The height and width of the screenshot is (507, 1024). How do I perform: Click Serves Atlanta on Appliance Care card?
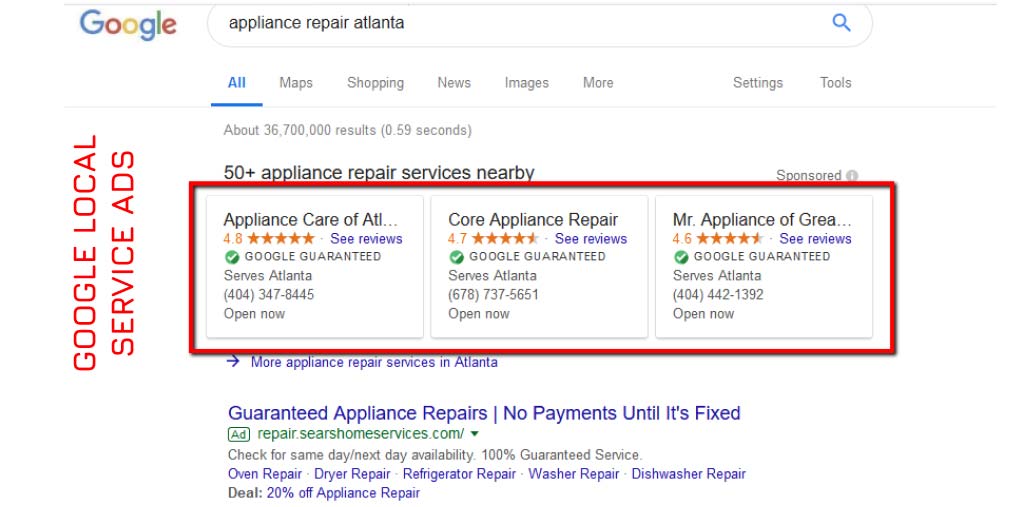point(268,276)
